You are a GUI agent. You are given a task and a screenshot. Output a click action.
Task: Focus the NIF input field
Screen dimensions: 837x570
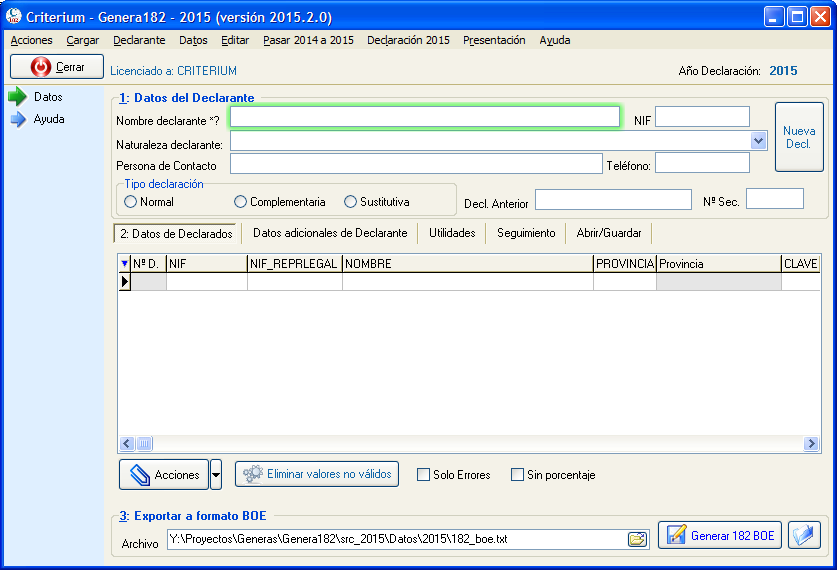pyautogui.click(x=702, y=117)
